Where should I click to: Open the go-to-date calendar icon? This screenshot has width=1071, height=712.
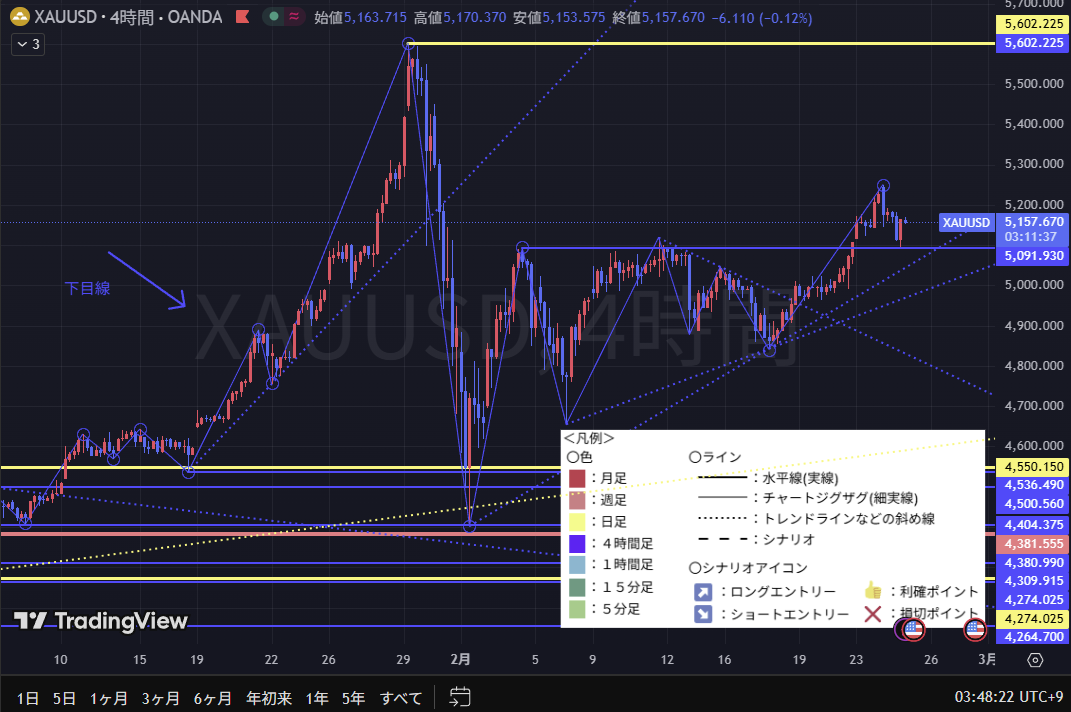click(460, 697)
